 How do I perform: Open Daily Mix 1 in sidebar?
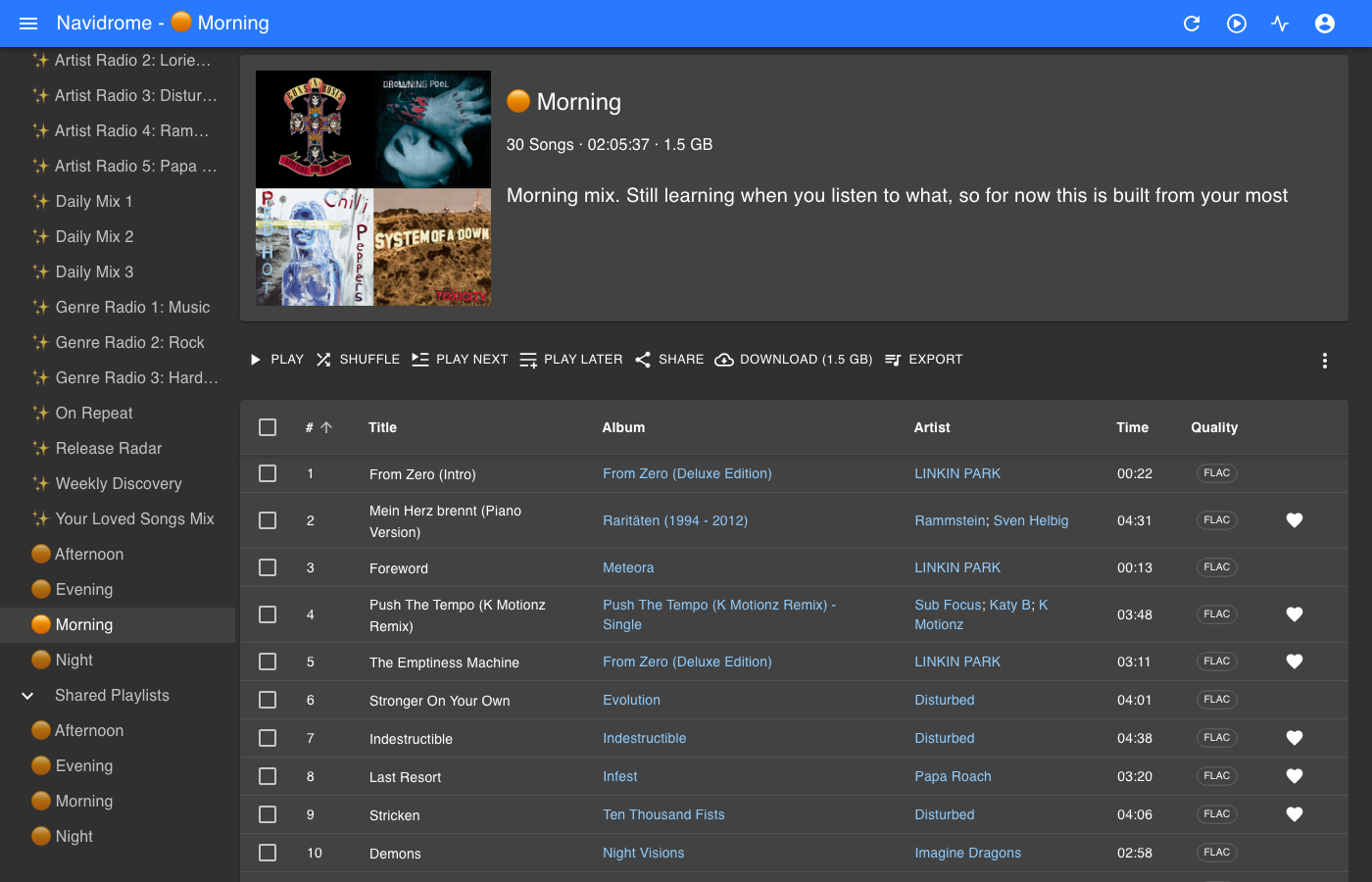(x=118, y=201)
